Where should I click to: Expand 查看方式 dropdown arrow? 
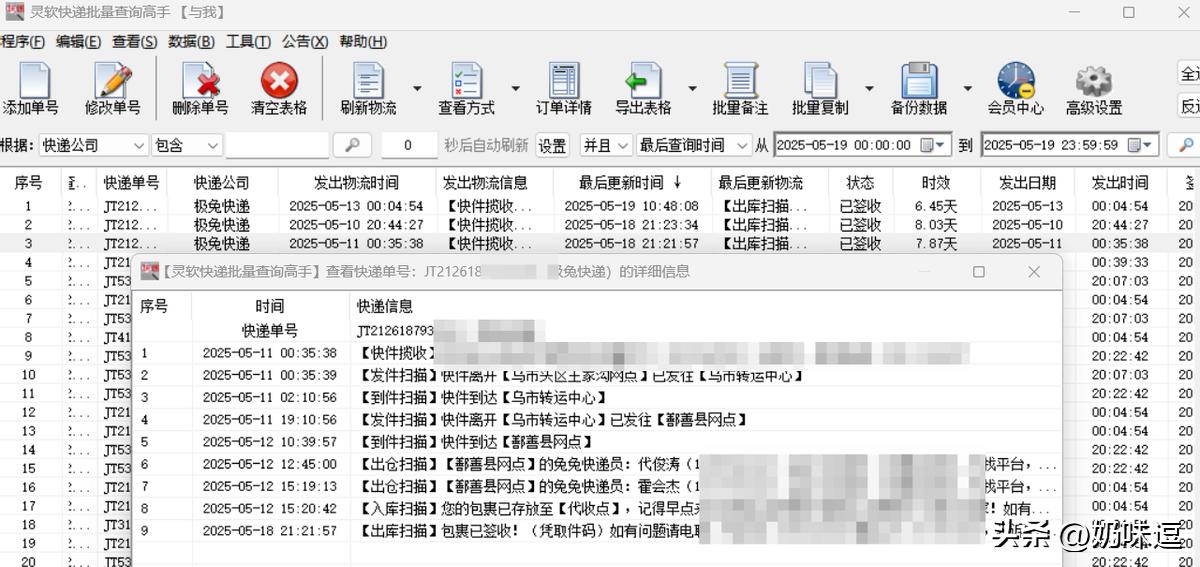coord(516,89)
